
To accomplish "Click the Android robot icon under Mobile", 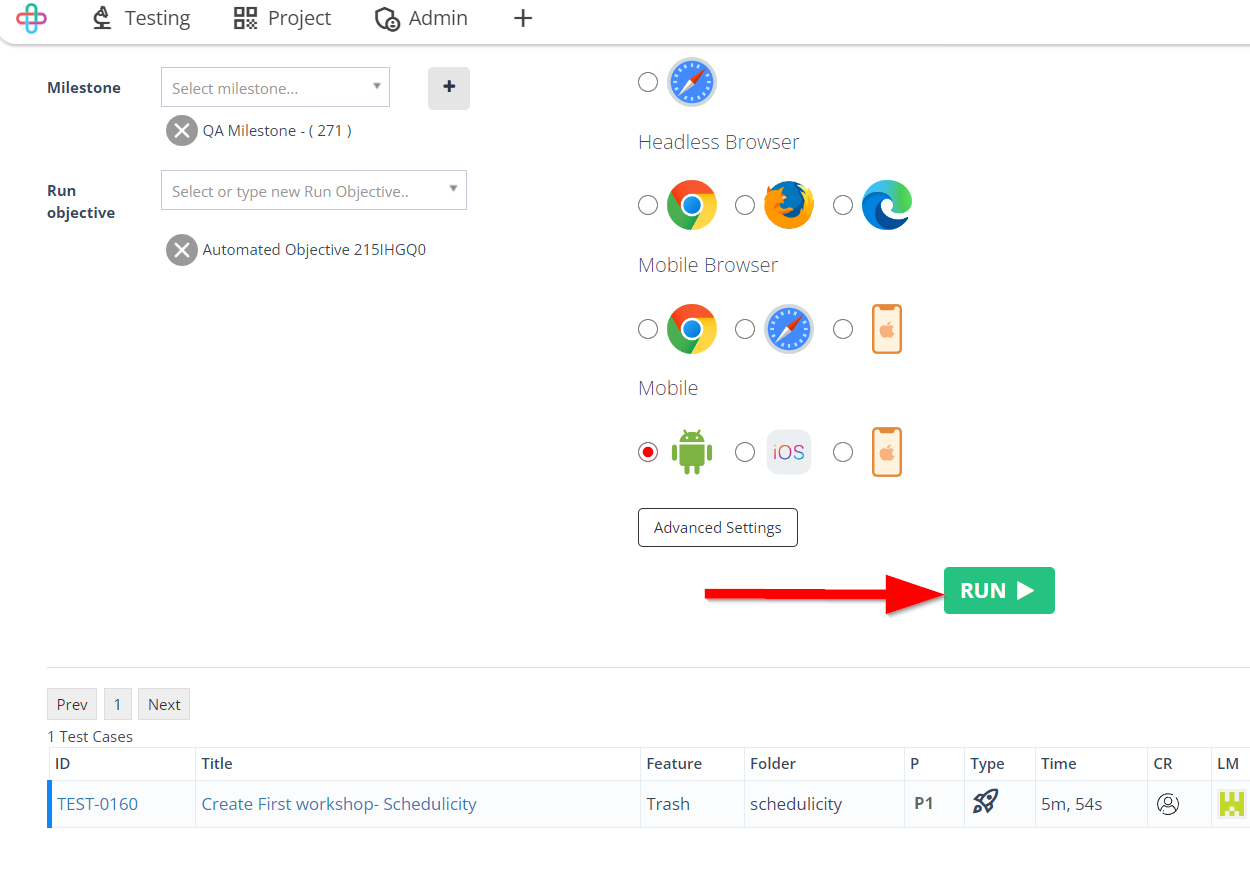I will click(x=691, y=452).
